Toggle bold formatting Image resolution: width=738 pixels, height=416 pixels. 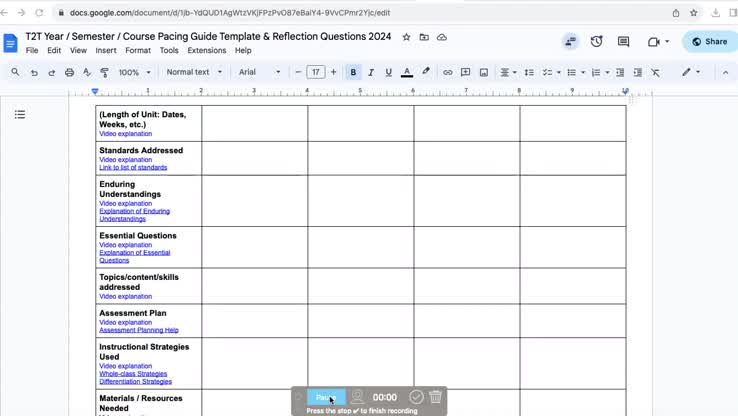[x=353, y=72]
